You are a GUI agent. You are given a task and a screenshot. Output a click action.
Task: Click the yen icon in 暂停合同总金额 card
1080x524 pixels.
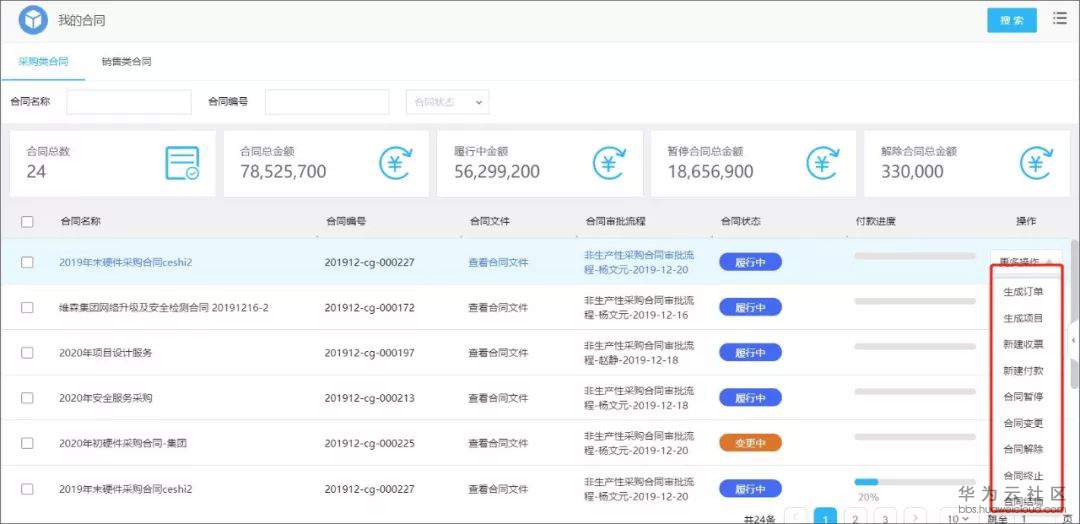tap(823, 163)
